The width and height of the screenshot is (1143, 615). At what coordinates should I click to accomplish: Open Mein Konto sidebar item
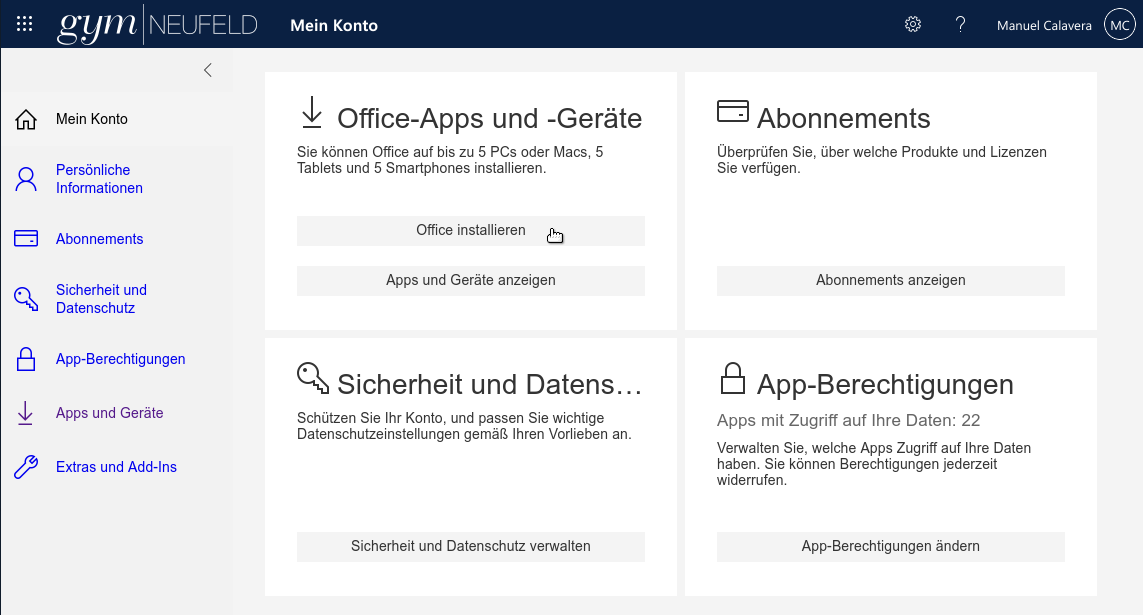point(91,119)
